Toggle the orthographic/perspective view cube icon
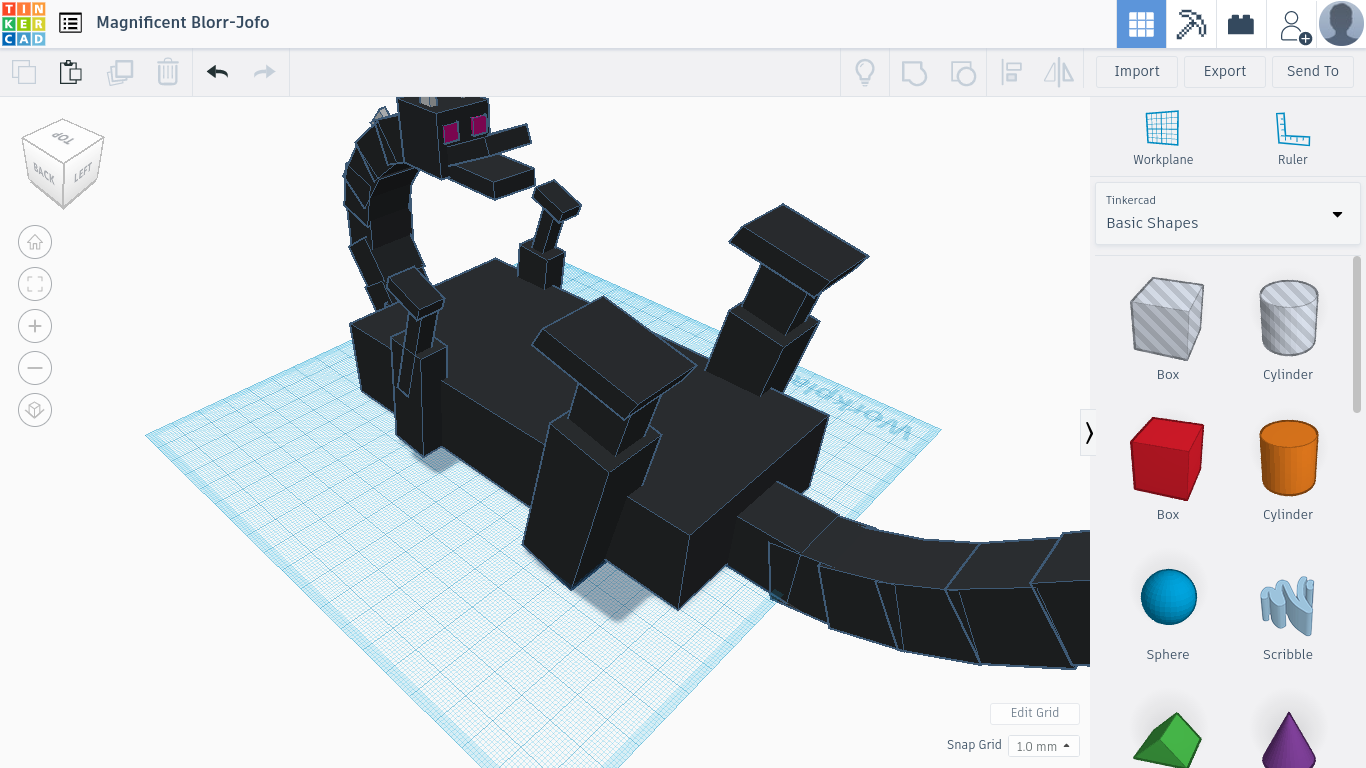This screenshot has width=1366, height=768. (35, 410)
